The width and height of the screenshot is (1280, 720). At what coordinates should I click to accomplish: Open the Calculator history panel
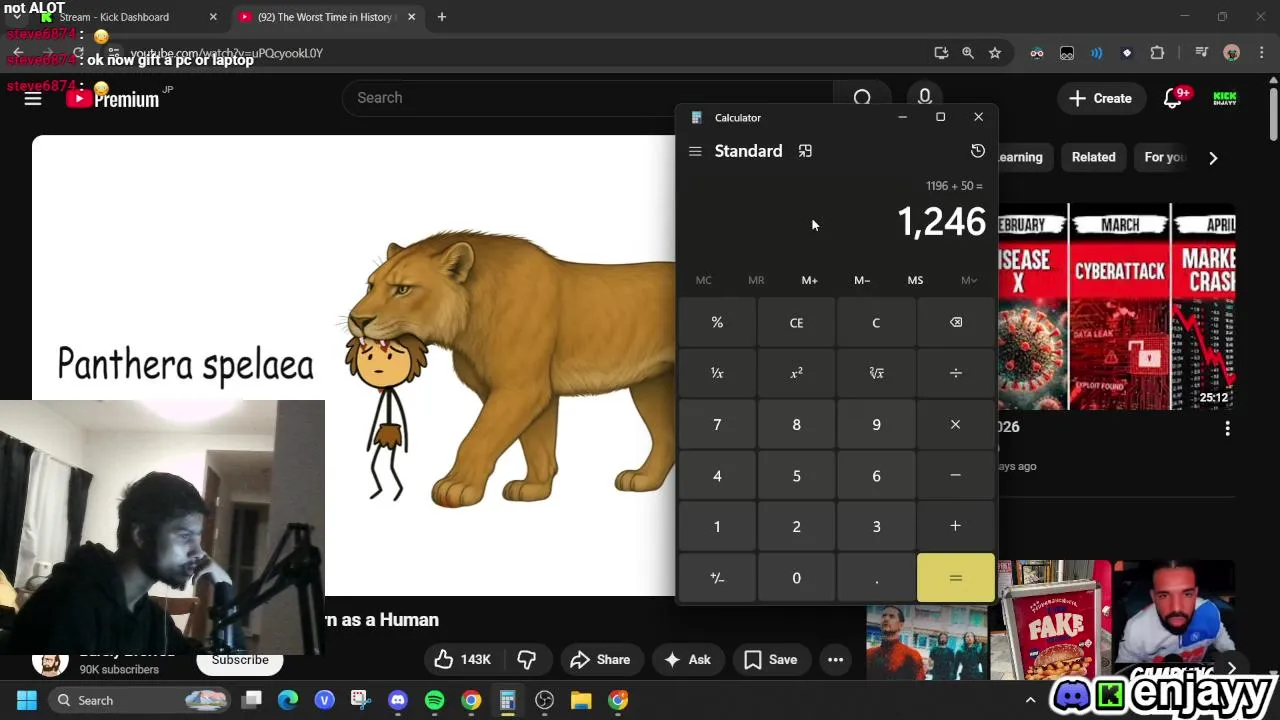[x=978, y=151]
